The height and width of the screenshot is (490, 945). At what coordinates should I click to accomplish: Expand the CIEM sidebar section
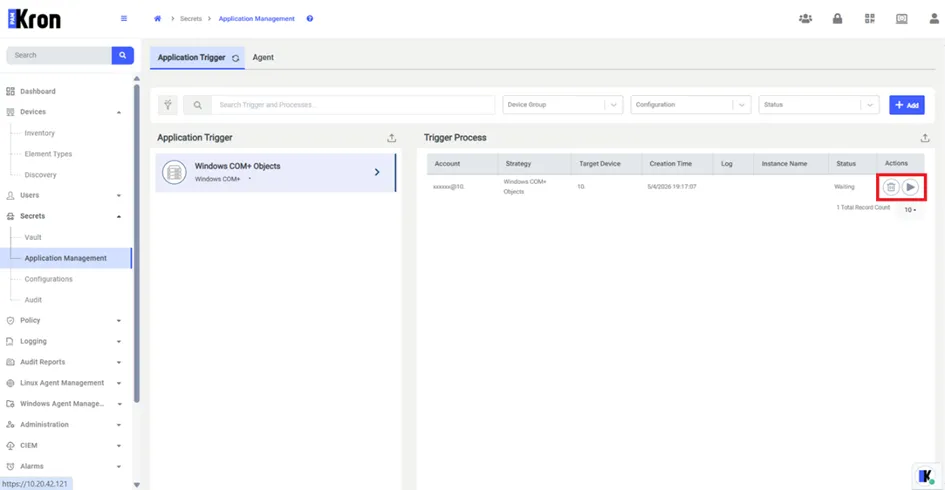pyautogui.click(x=119, y=446)
